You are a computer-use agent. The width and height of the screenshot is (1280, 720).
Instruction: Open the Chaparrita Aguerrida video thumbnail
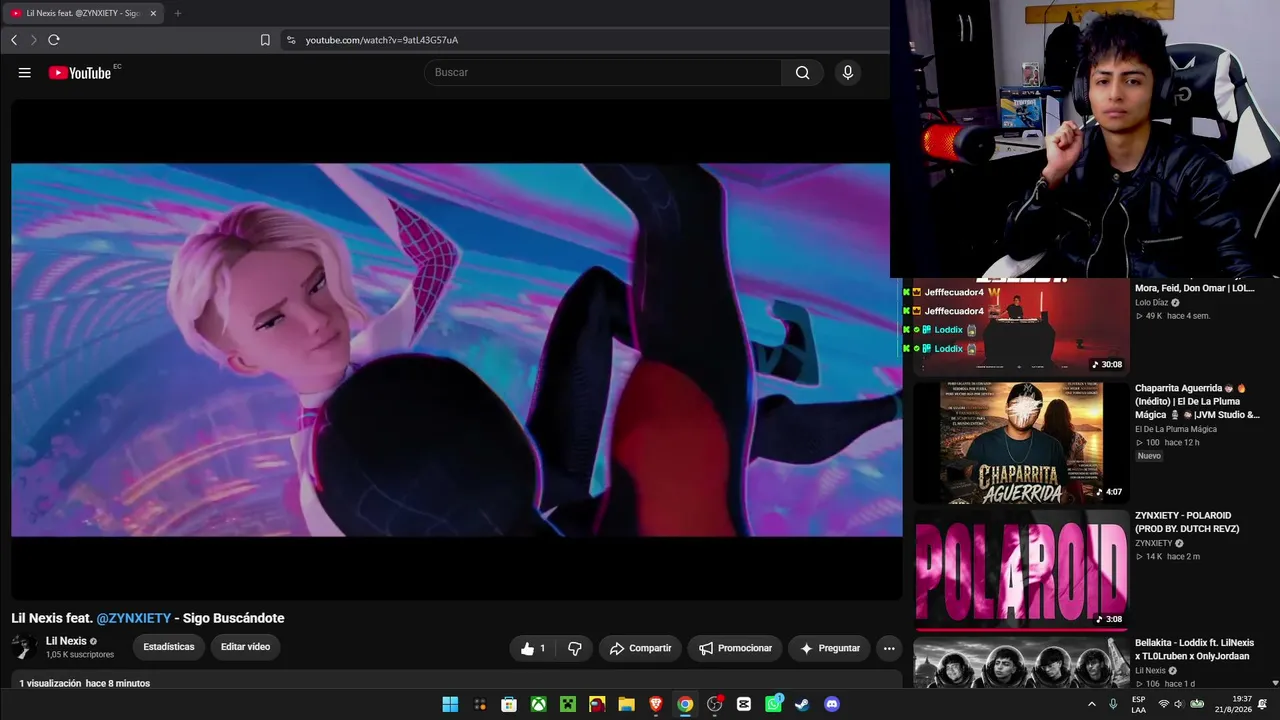pyautogui.click(x=1021, y=442)
